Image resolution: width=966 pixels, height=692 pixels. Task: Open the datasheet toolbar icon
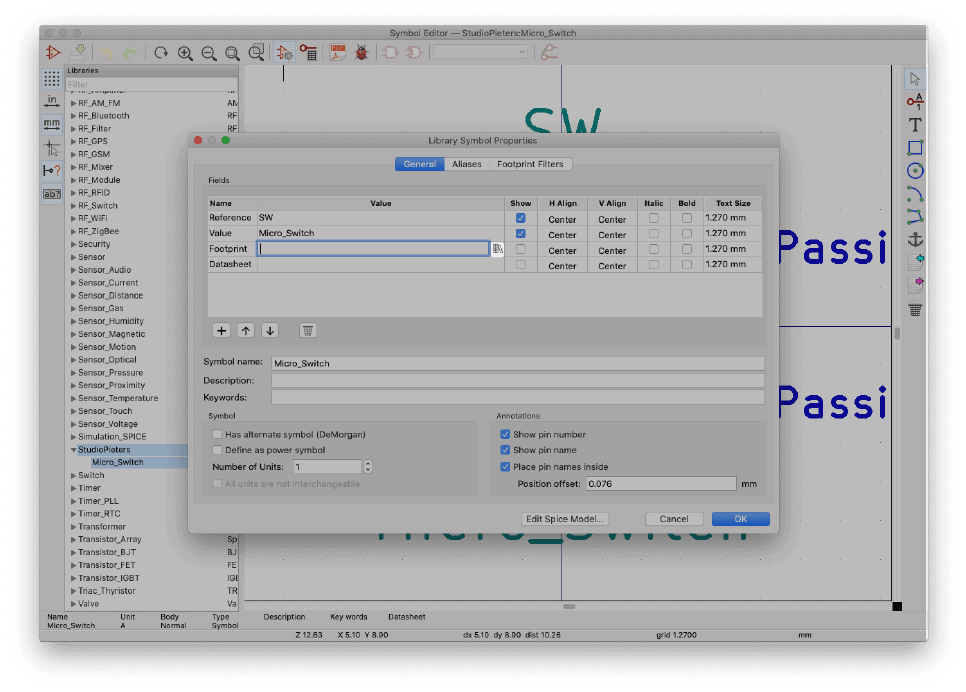pyautogui.click(x=338, y=53)
